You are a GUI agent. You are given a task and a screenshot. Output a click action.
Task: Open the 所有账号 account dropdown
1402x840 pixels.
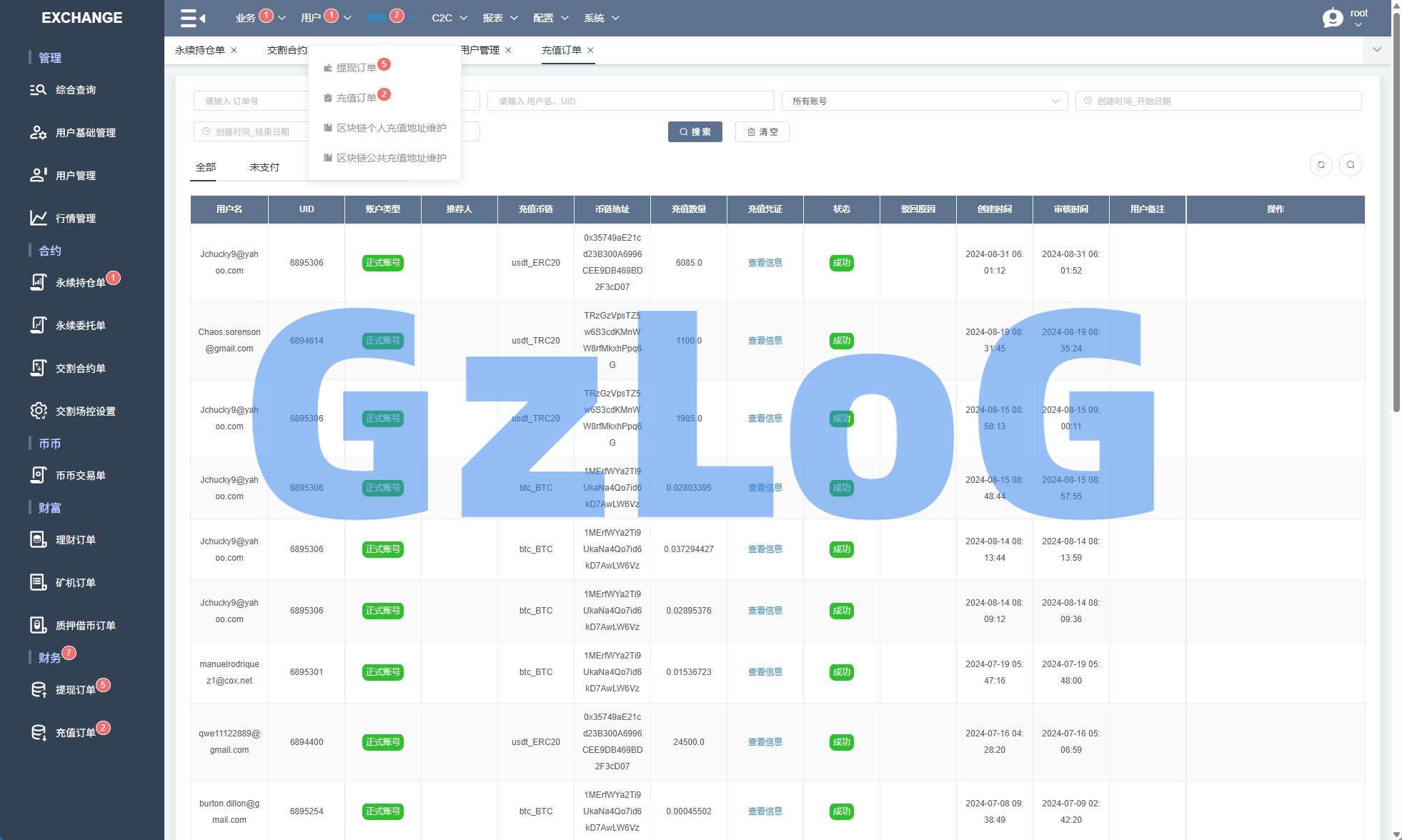925,101
